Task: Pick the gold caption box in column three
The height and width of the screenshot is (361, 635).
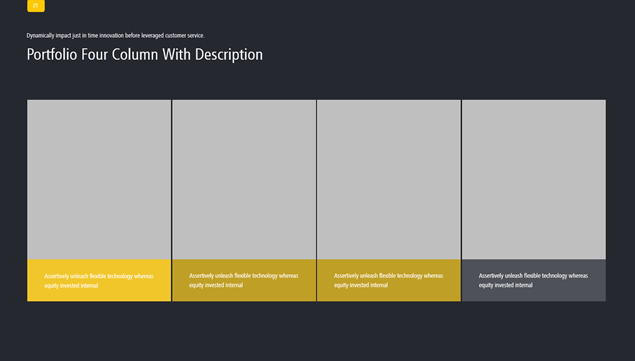Action: [x=389, y=280]
